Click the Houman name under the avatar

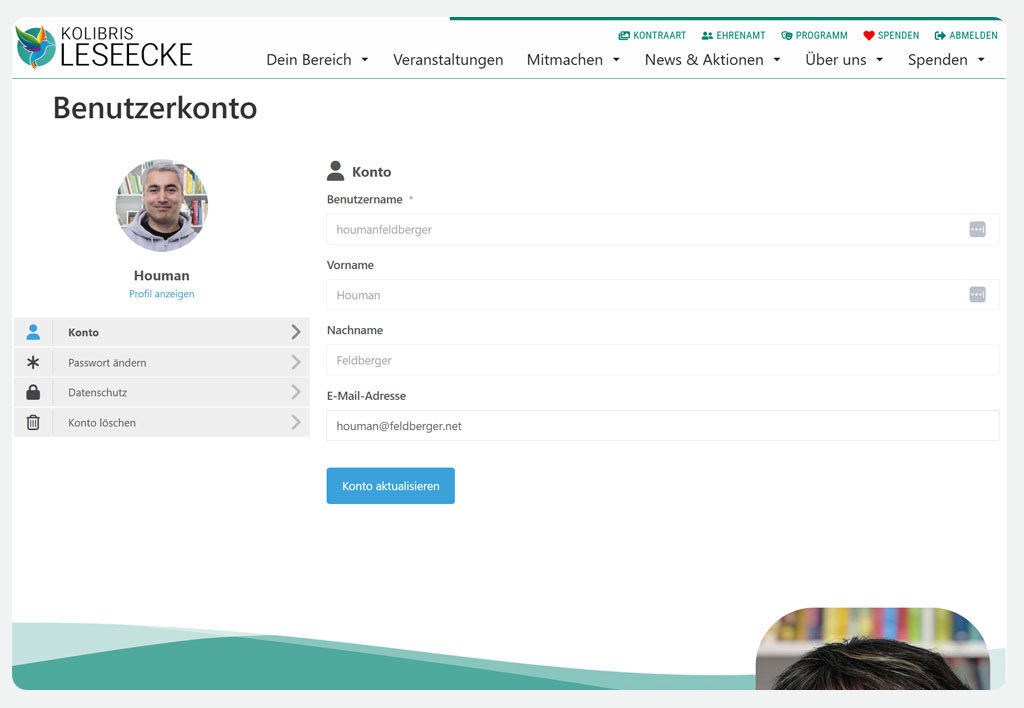tap(161, 276)
